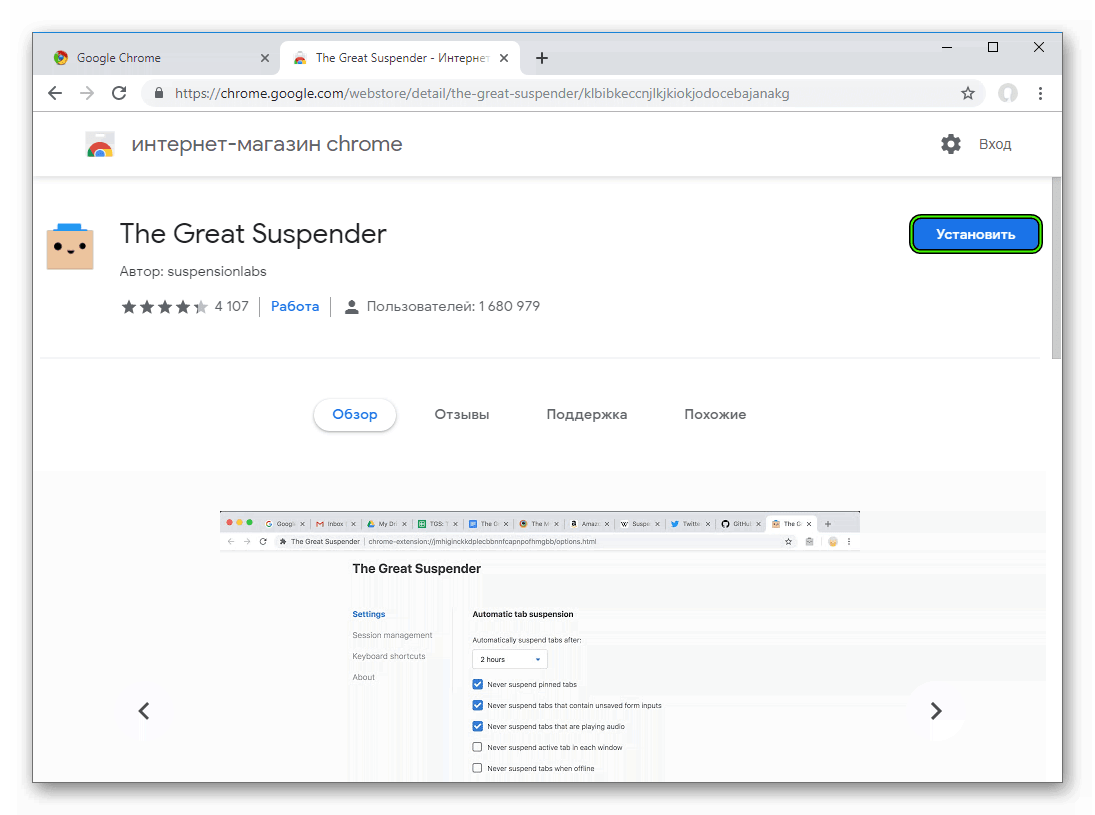Screen dimensions: 1095x815
Task: Go back to the previous page
Action: [x=55, y=94]
